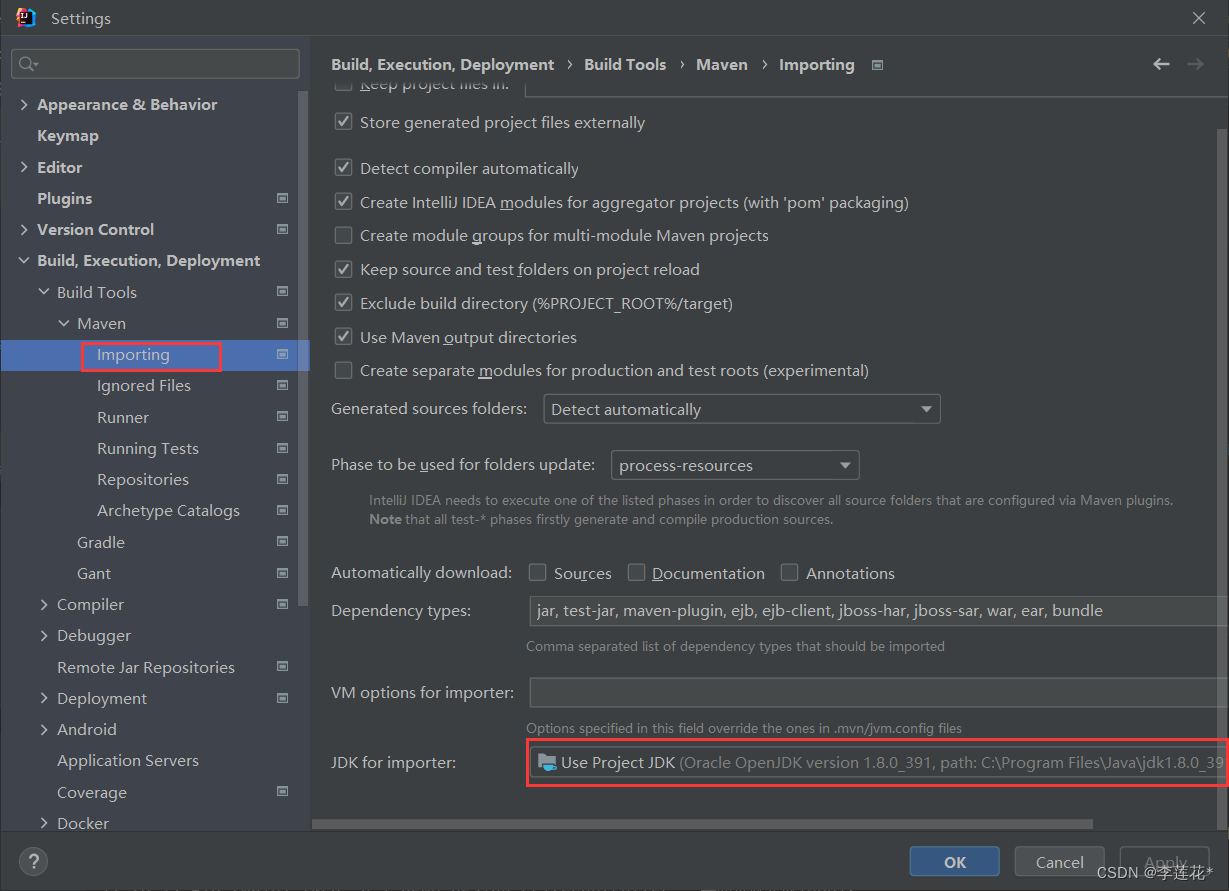Click the project-level icon next to Deployment
Screen dimensions: 1229x891
[283, 698]
